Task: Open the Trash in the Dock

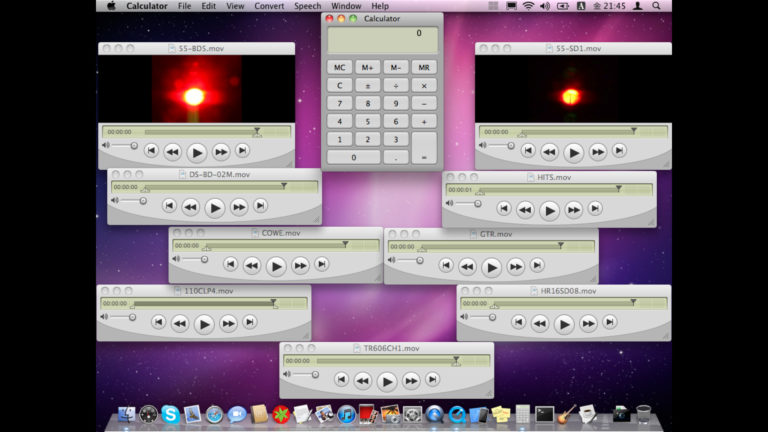Action: coord(643,414)
